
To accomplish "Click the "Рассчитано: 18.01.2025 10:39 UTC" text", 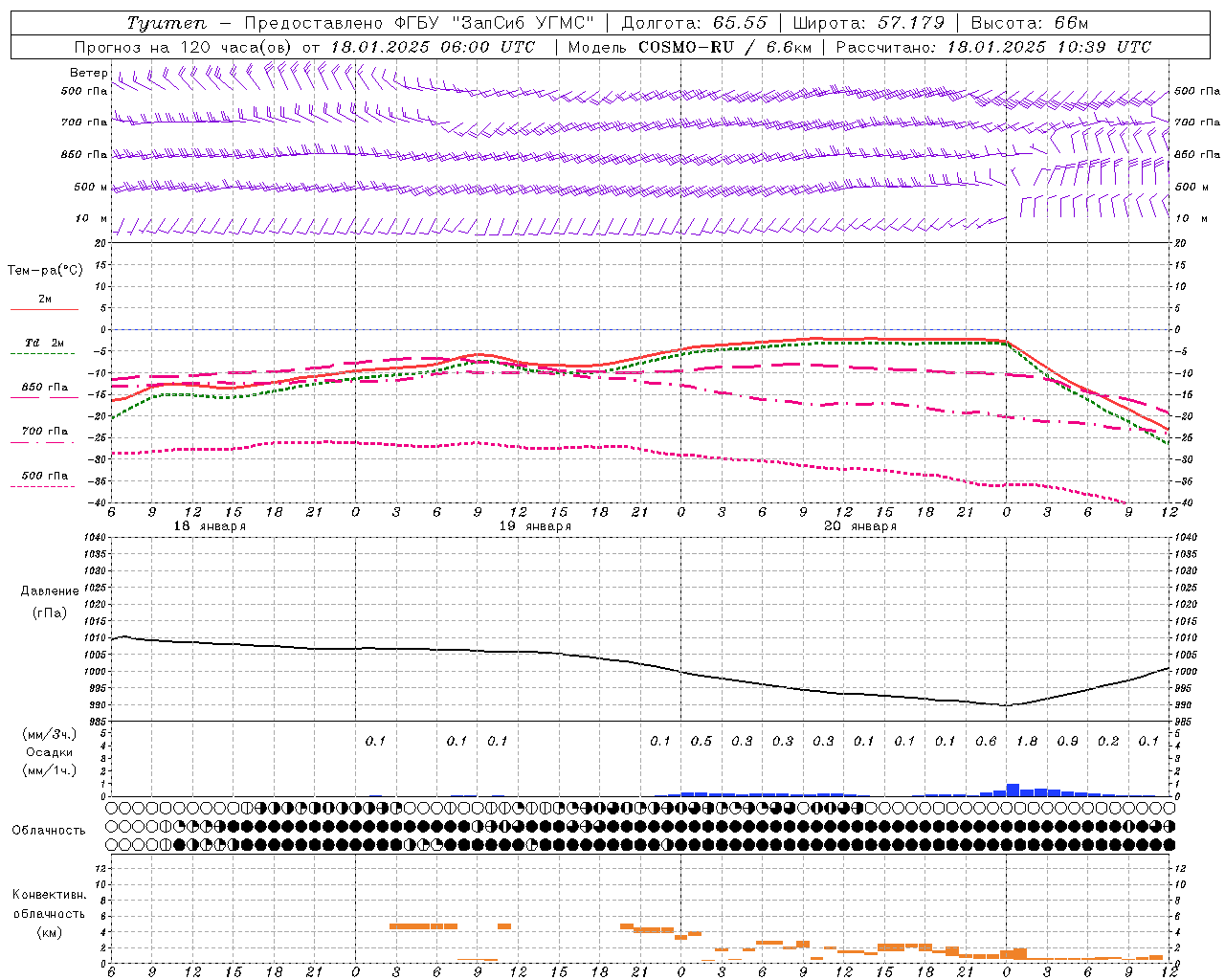I will click(x=993, y=47).
